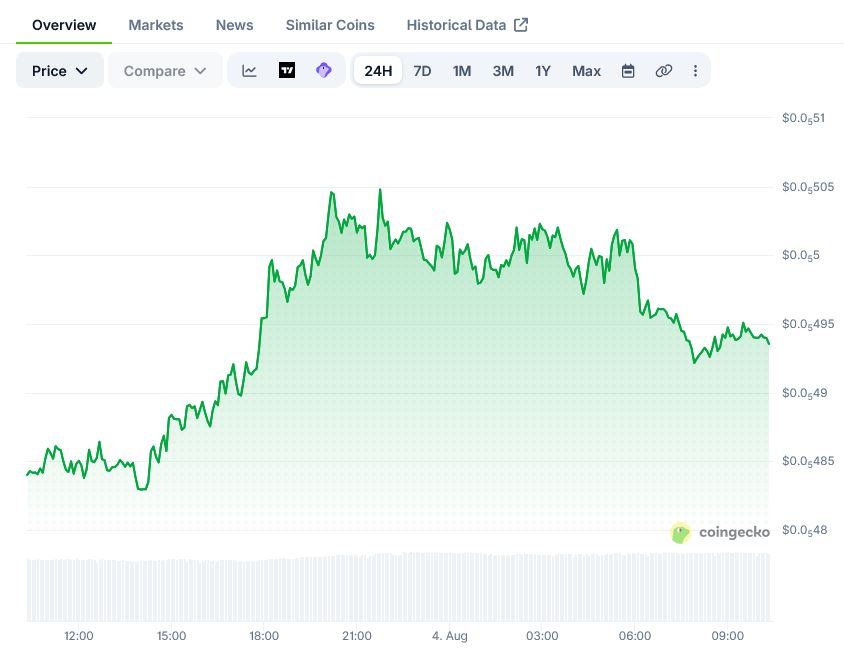Open the Historical Data external link

point(467,25)
